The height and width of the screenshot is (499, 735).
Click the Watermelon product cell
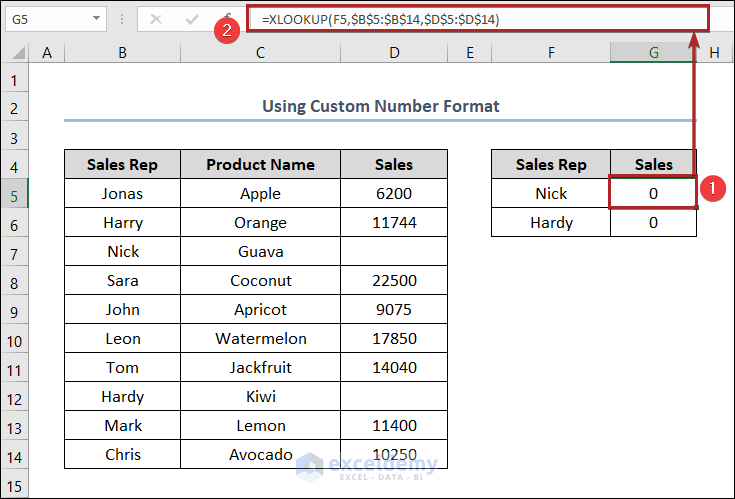[x=260, y=338]
